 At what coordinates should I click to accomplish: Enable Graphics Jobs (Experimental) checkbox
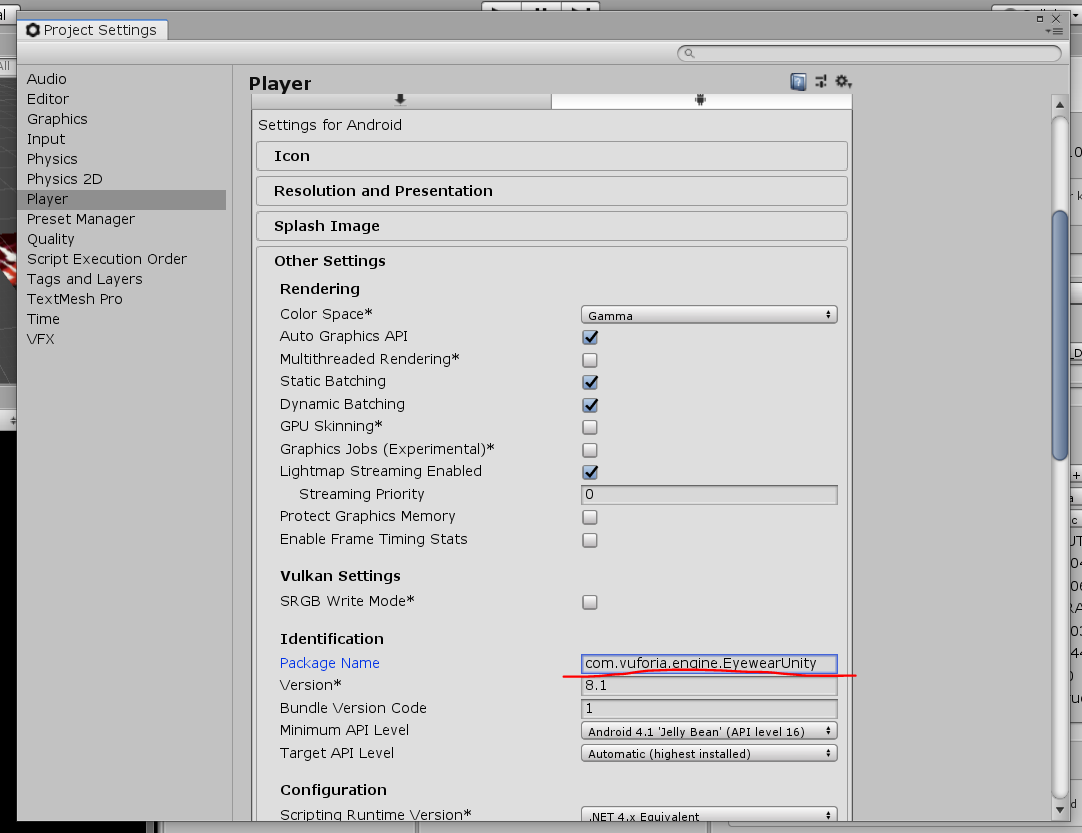(590, 450)
